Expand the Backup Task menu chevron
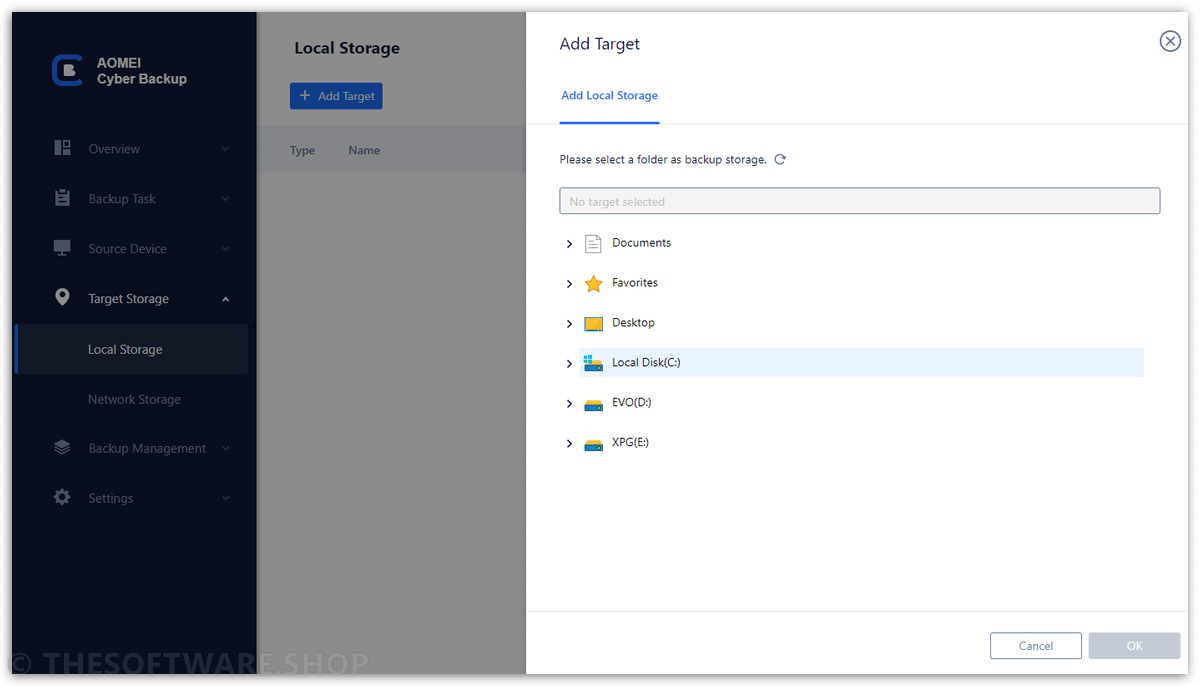1200x686 pixels. point(225,199)
